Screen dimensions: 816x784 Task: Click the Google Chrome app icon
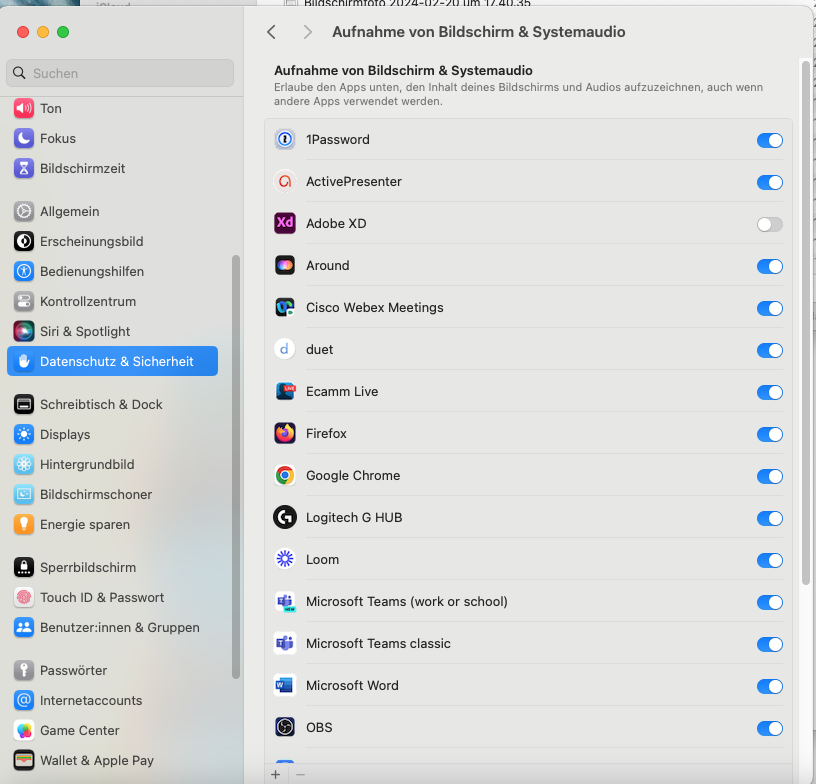pos(285,475)
